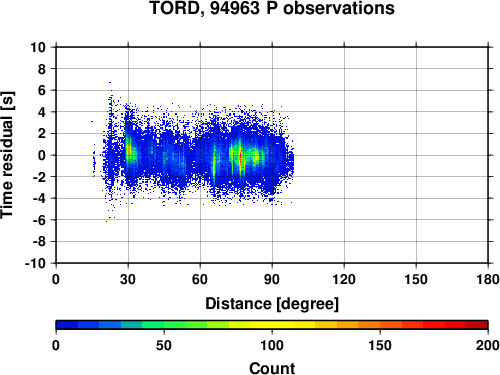Click the green colorbar segment near 50
Viewport: 500px width, 375px height.
coord(164,324)
